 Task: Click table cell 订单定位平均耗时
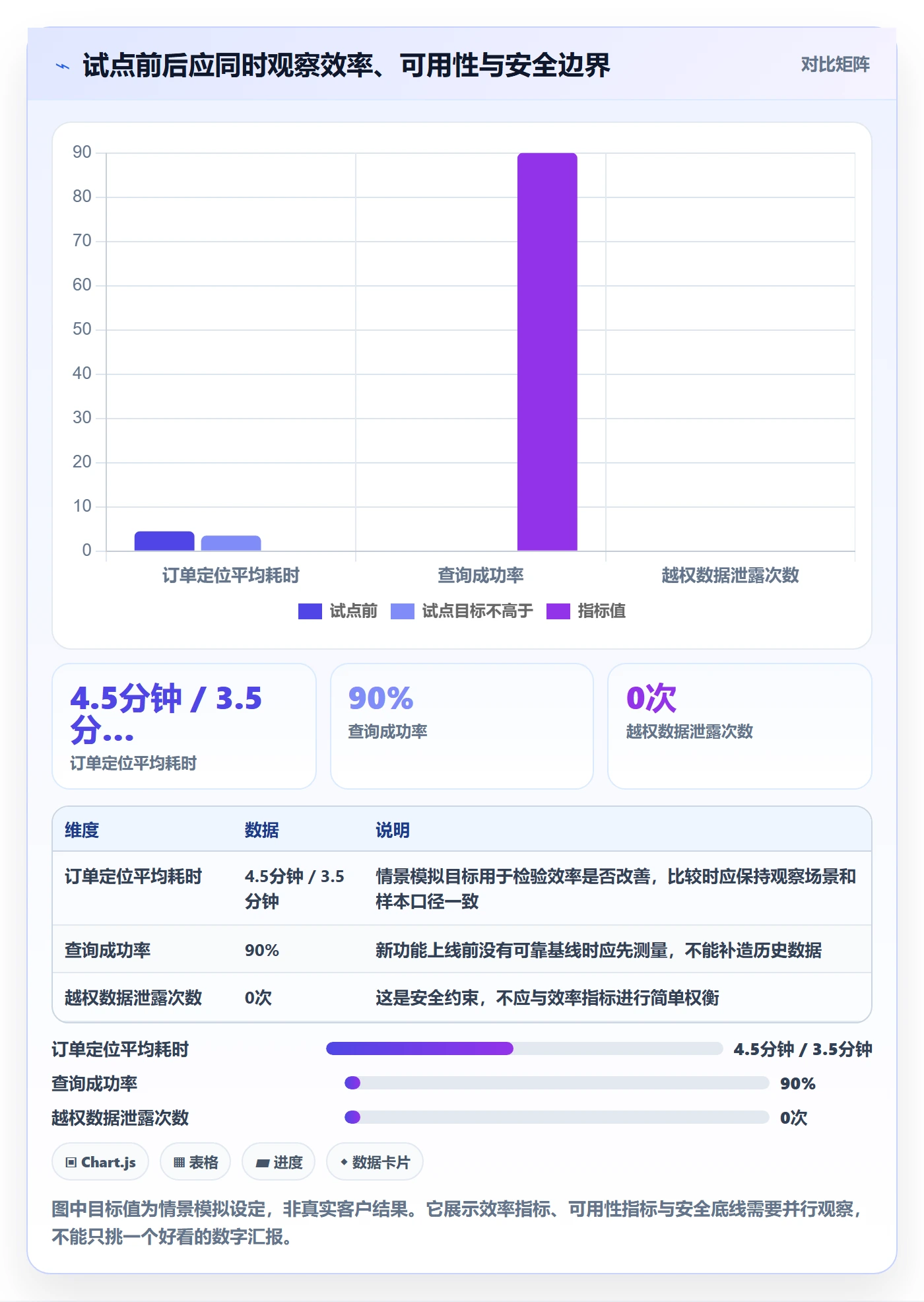(133, 876)
